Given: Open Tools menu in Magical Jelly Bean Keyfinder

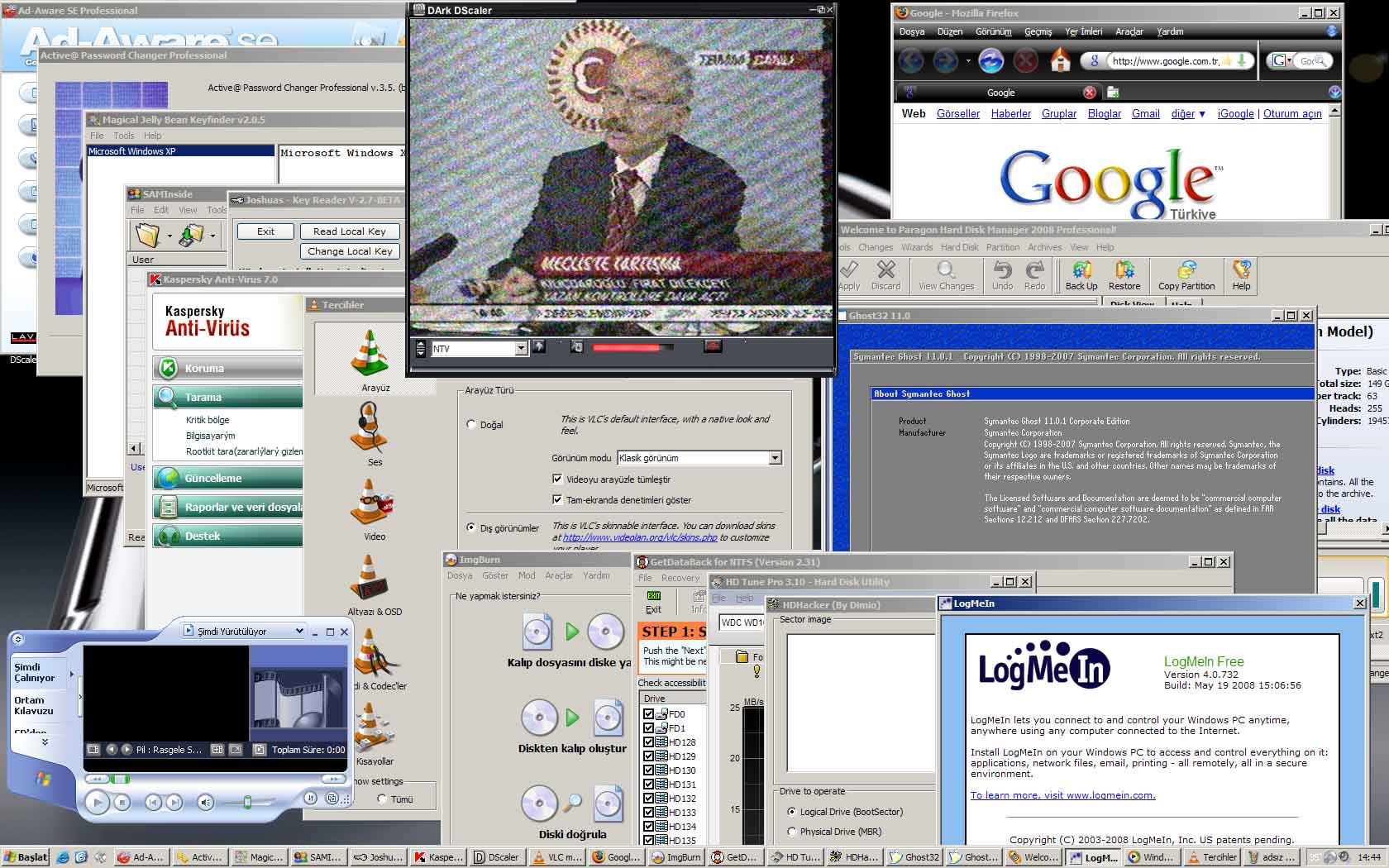Looking at the screenshot, I should 124,136.
